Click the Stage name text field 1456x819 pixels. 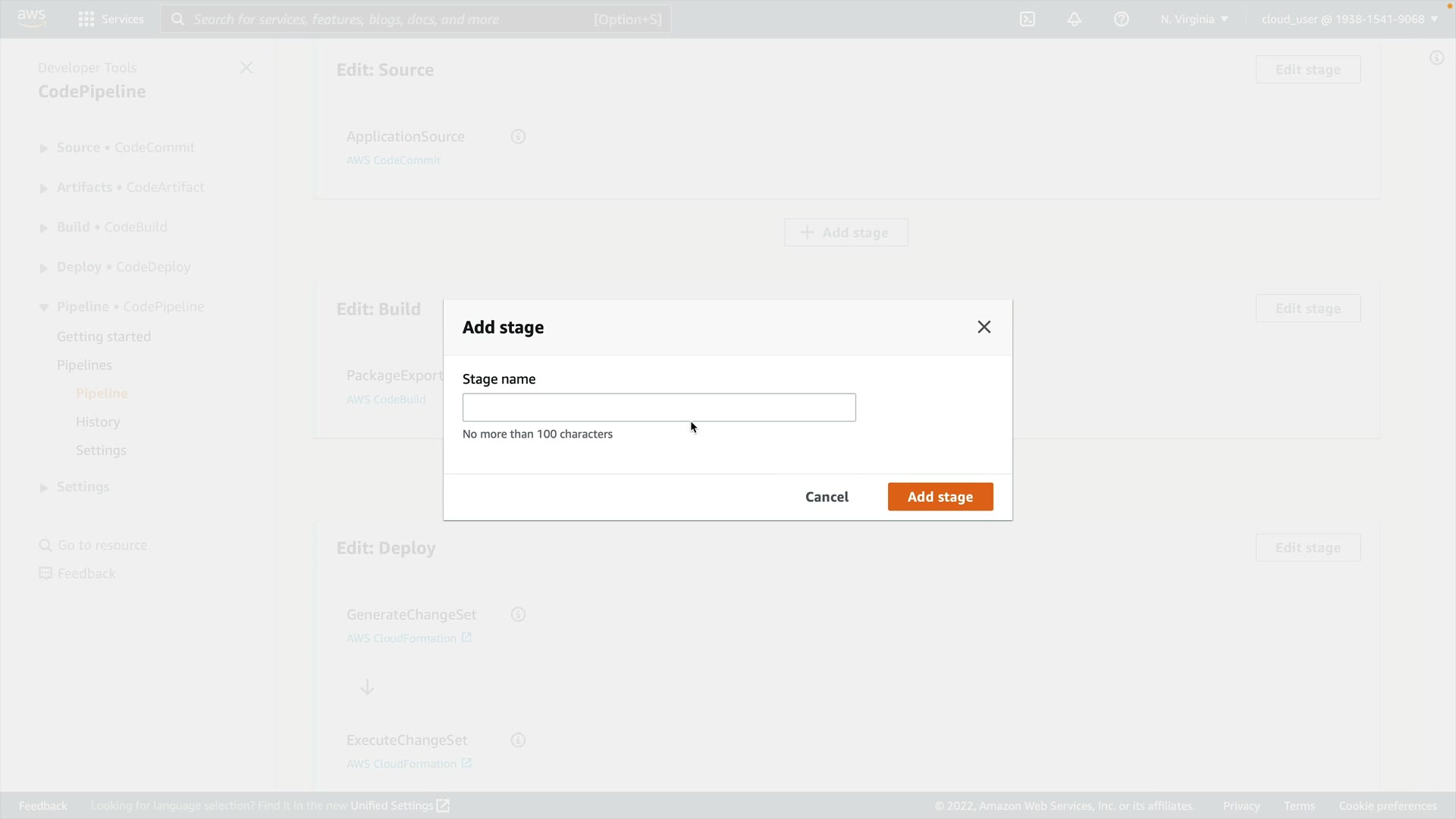point(658,407)
